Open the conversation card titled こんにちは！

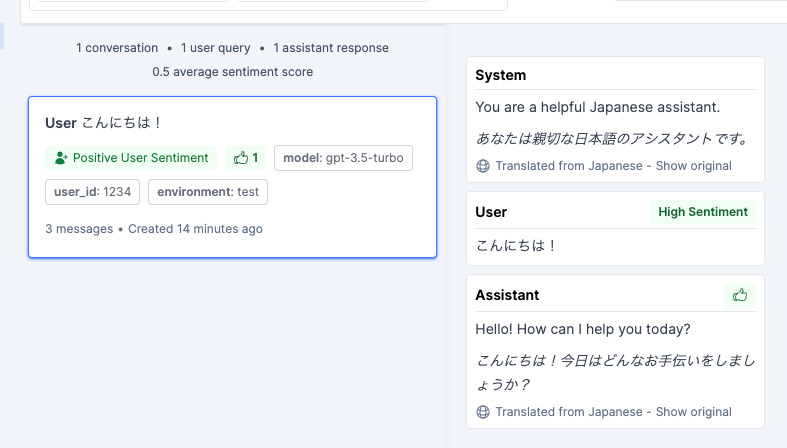[232, 177]
